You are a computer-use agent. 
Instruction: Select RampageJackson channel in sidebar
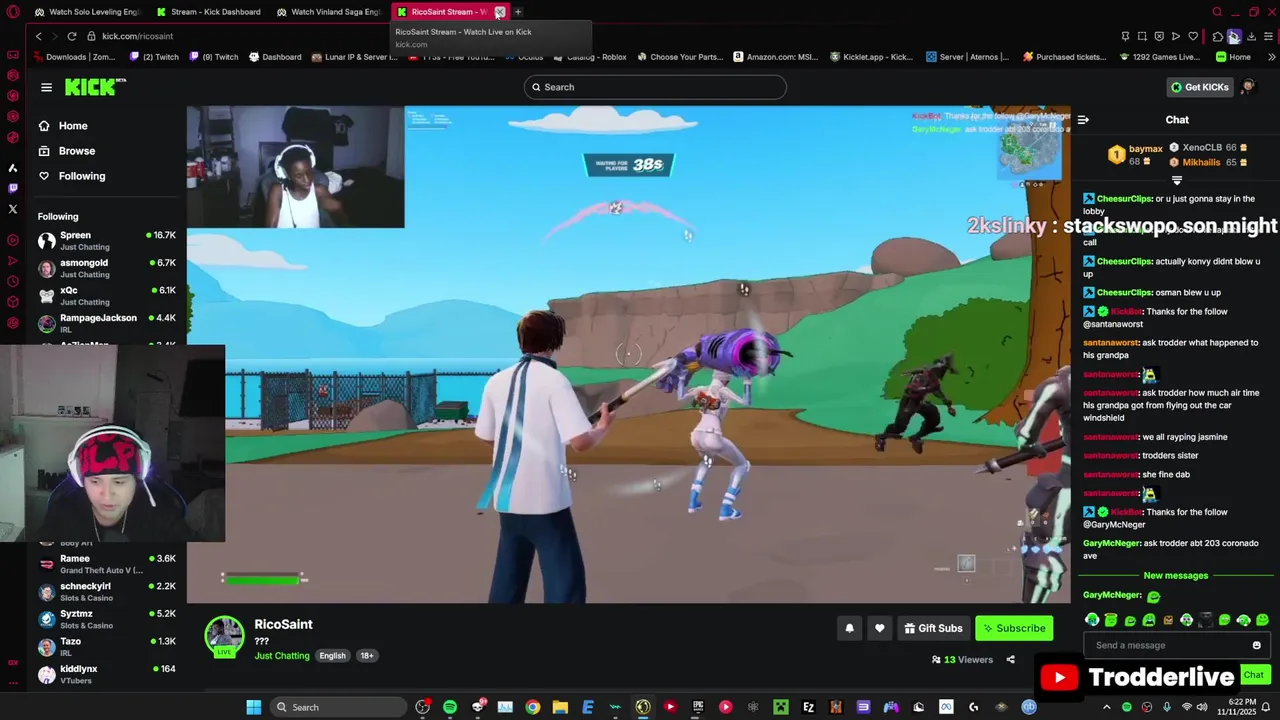(107, 323)
